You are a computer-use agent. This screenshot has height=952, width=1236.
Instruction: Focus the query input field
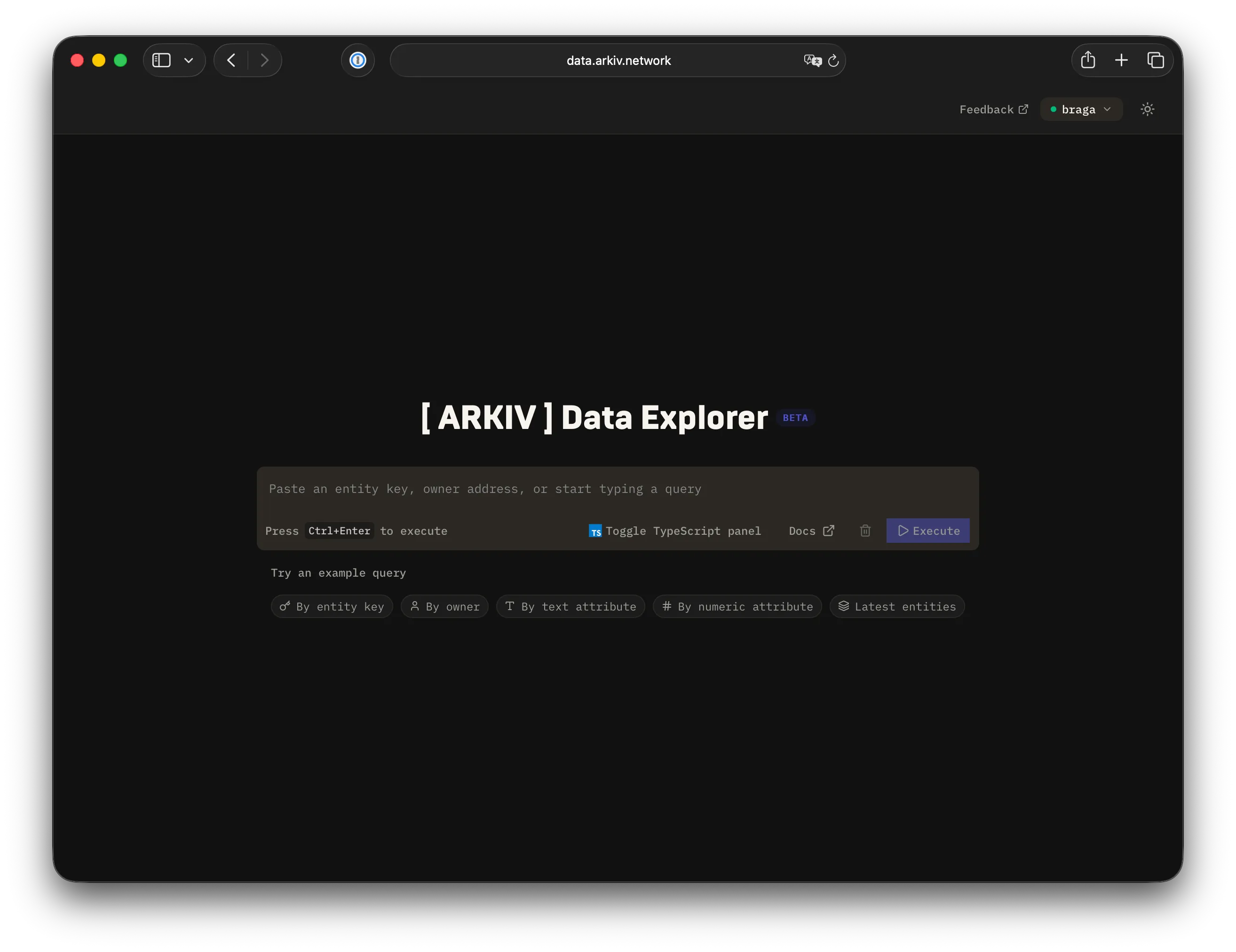pos(618,489)
